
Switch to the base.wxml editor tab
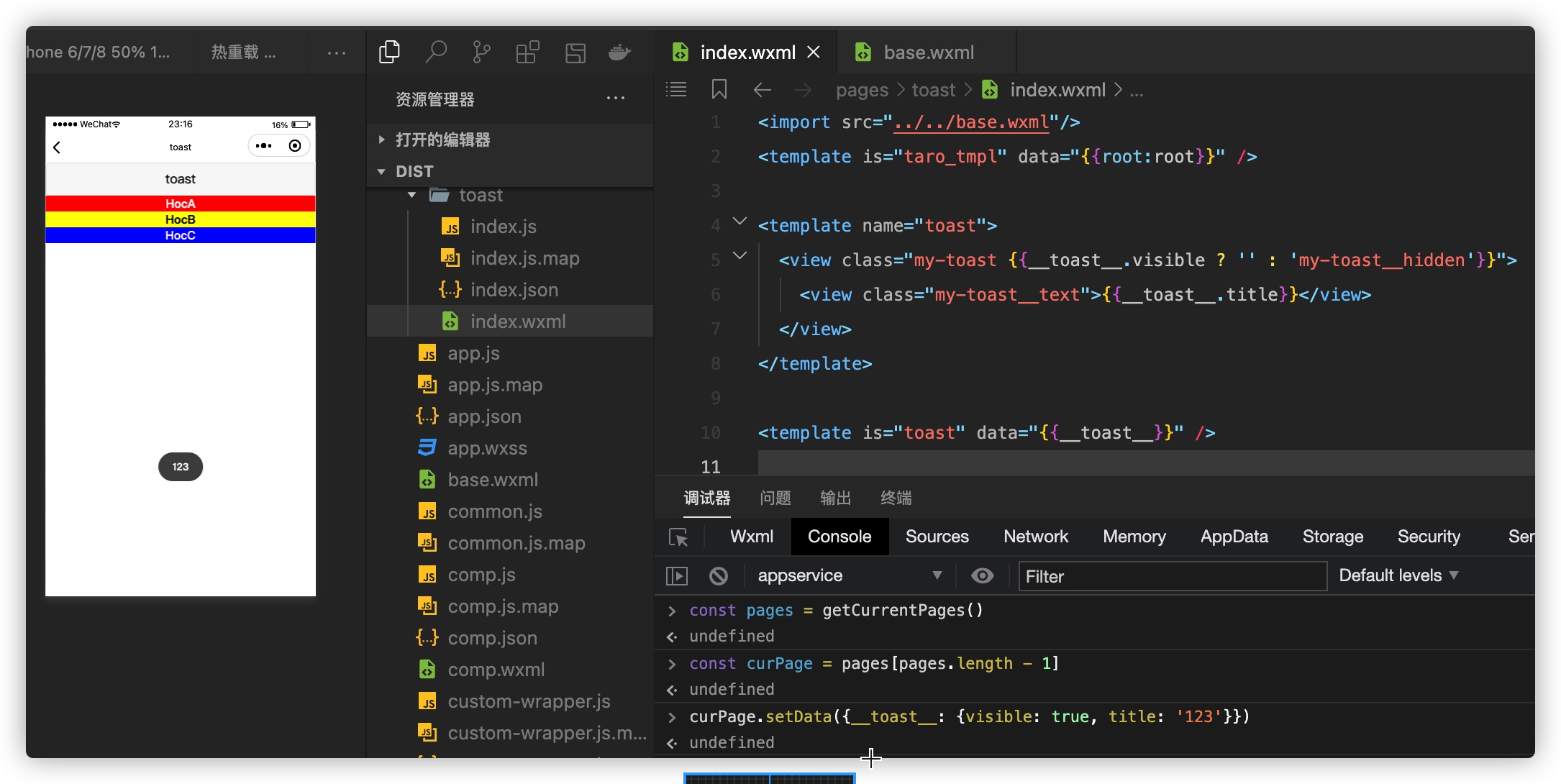pos(927,53)
